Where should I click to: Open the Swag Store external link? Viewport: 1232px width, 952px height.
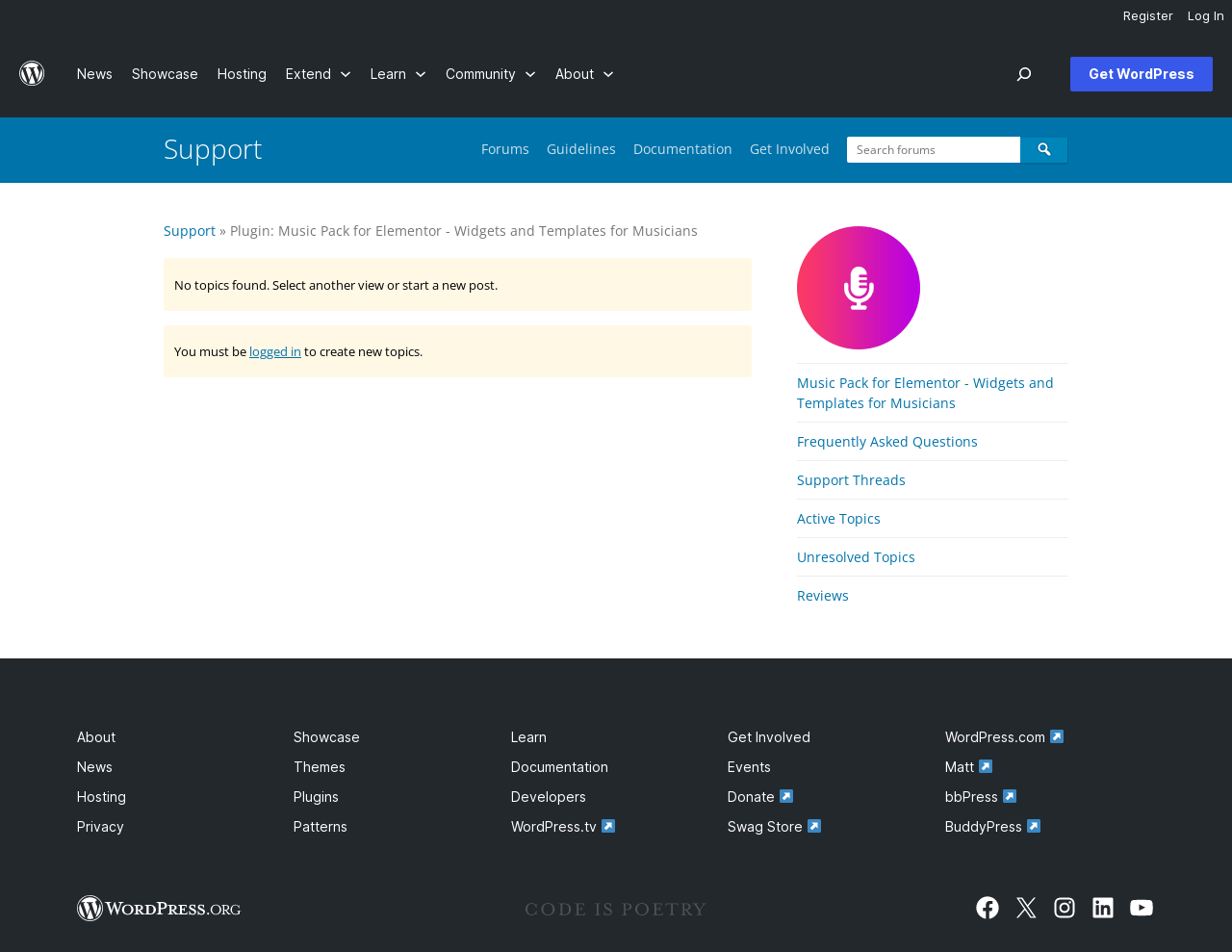775,827
